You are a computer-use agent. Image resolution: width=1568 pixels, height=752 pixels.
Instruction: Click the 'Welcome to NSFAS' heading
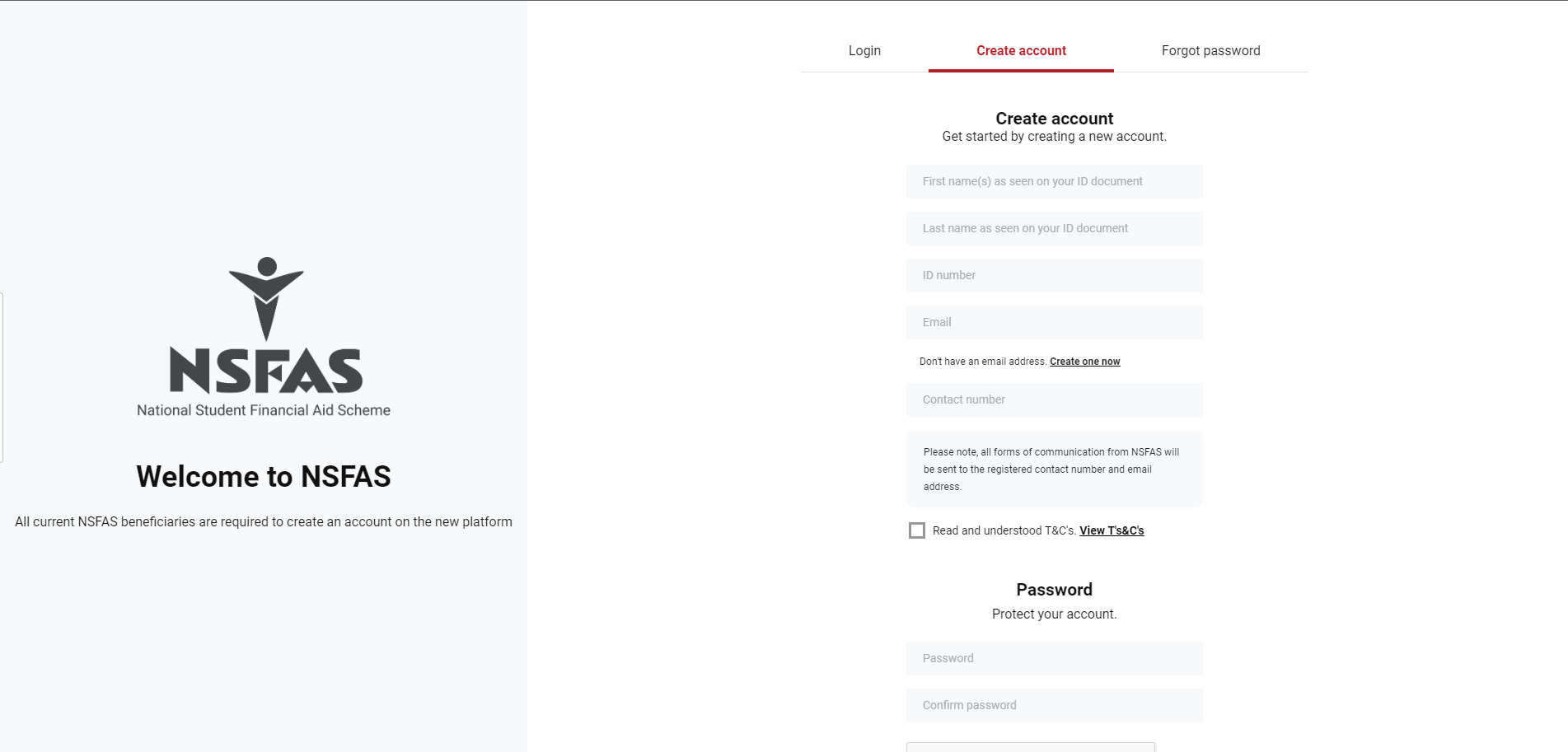264,476
